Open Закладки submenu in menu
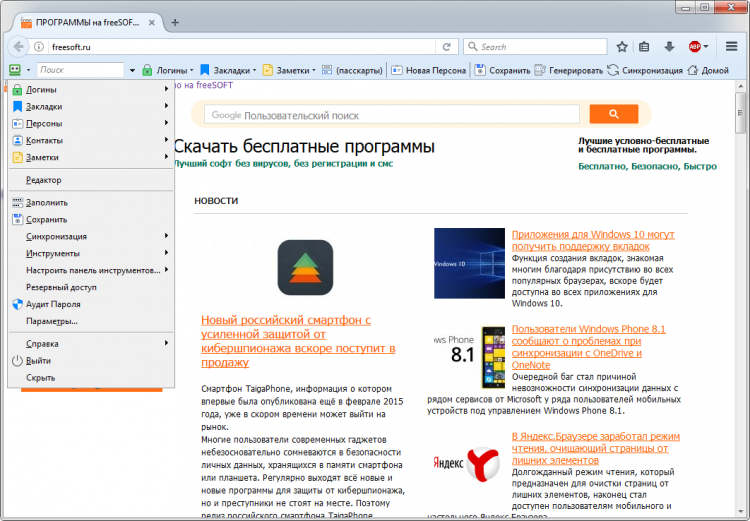Viewport: 750px width, 521px height. (91, 106)
